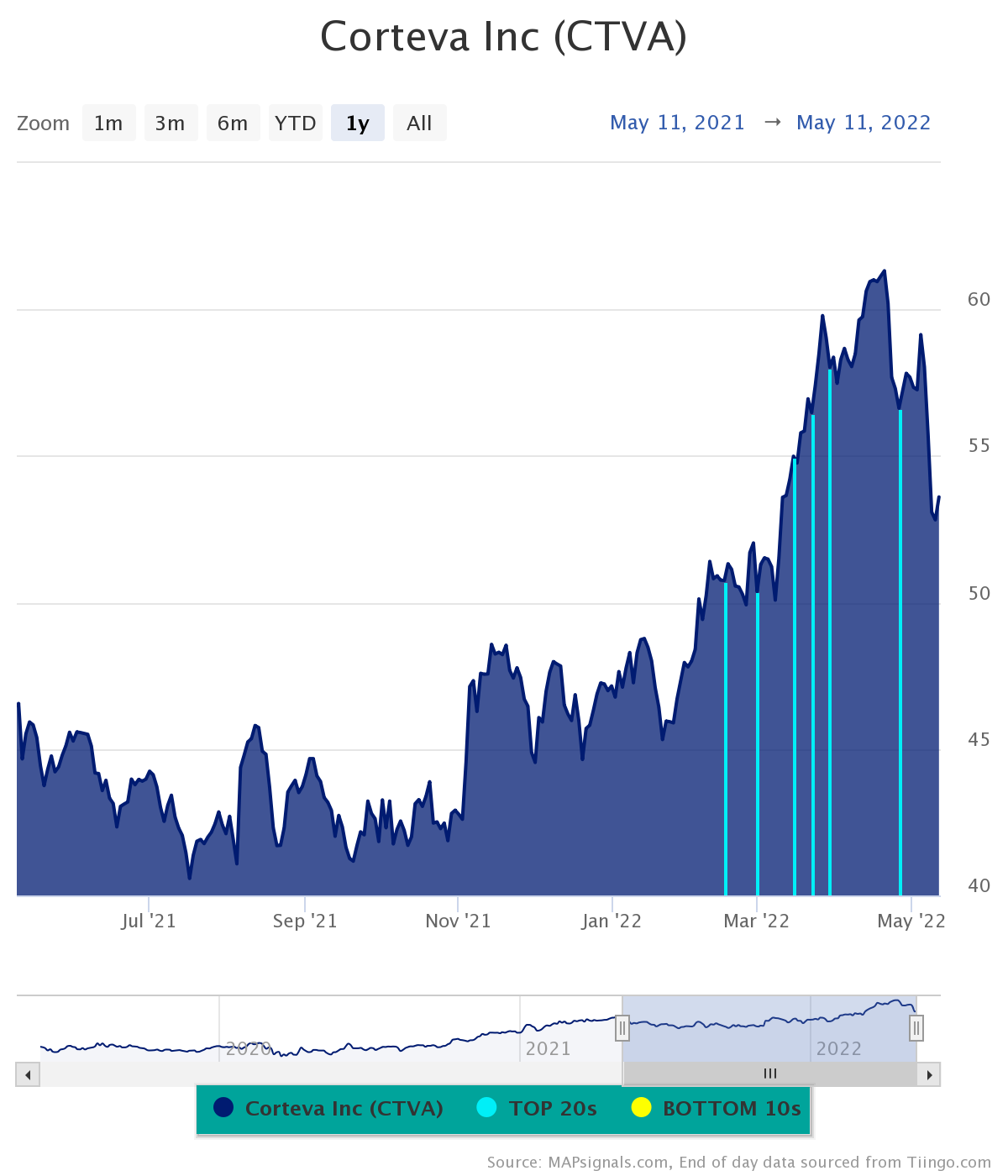
Task: Select the 3m zoom range
Action: coord(171,123)
